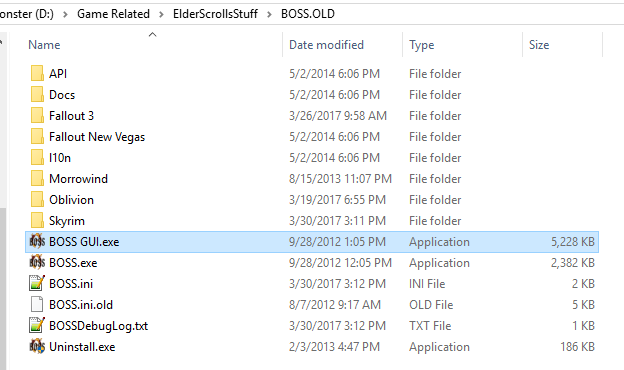Select the Uninstall.exe installer icon

[37, 347]
